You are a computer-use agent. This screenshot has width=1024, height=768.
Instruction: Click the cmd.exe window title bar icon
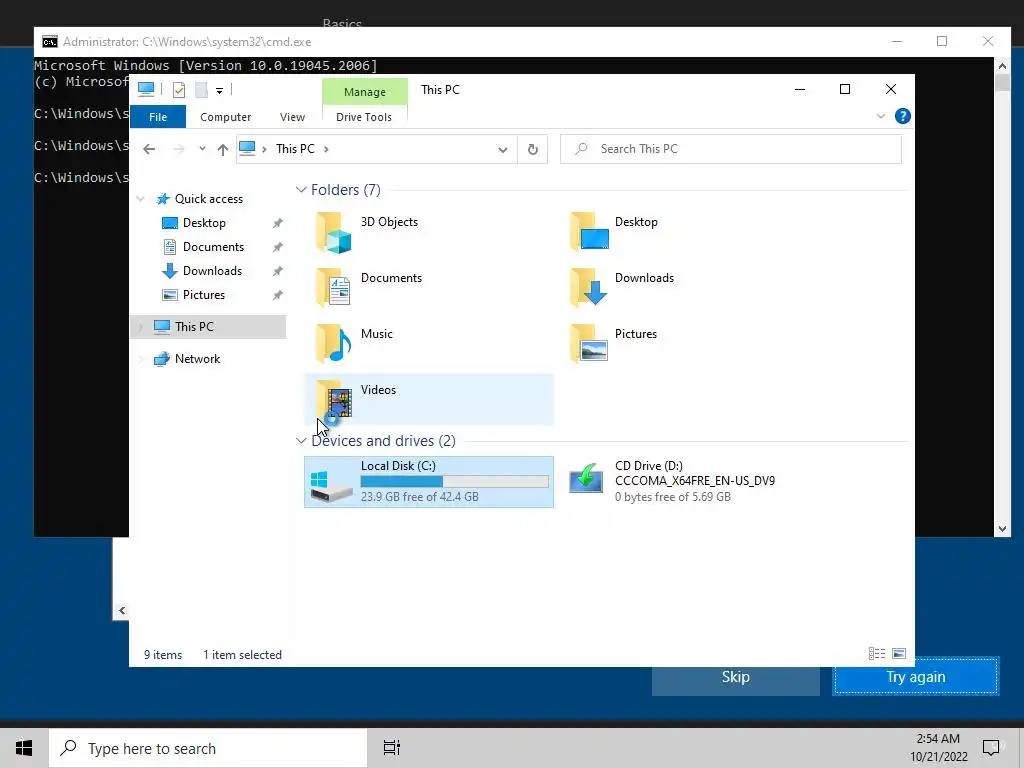[x=50, y=42]
